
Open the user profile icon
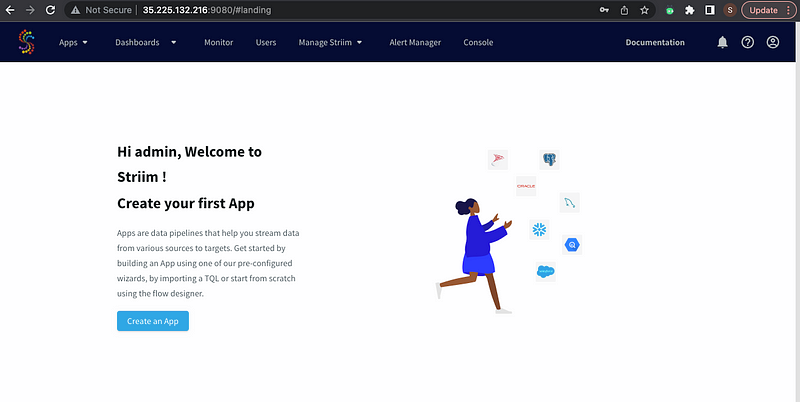click(773, 42)
